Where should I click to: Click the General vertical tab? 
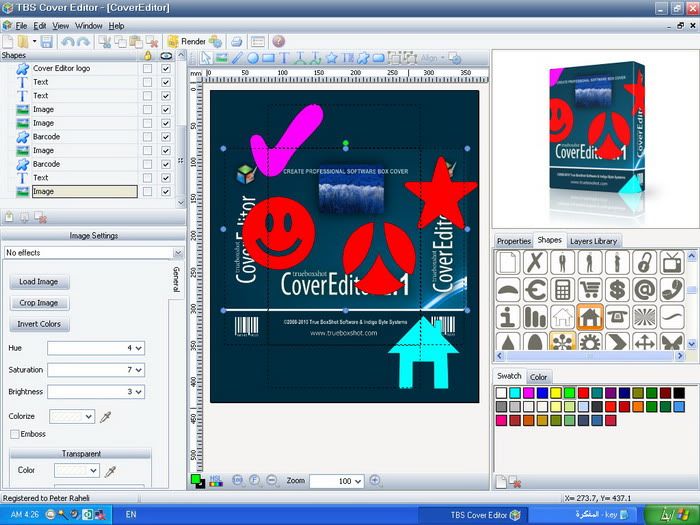coord(176,279)
